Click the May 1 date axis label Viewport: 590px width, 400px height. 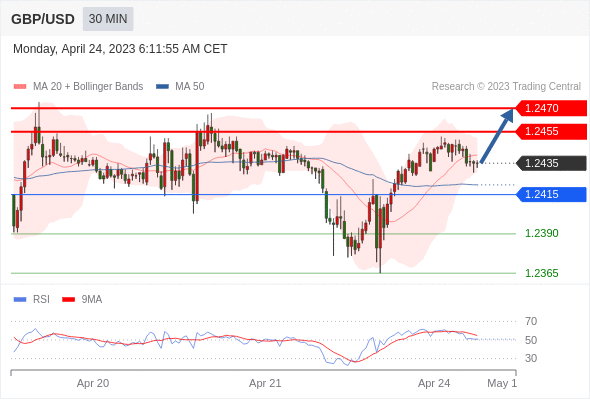502,383
